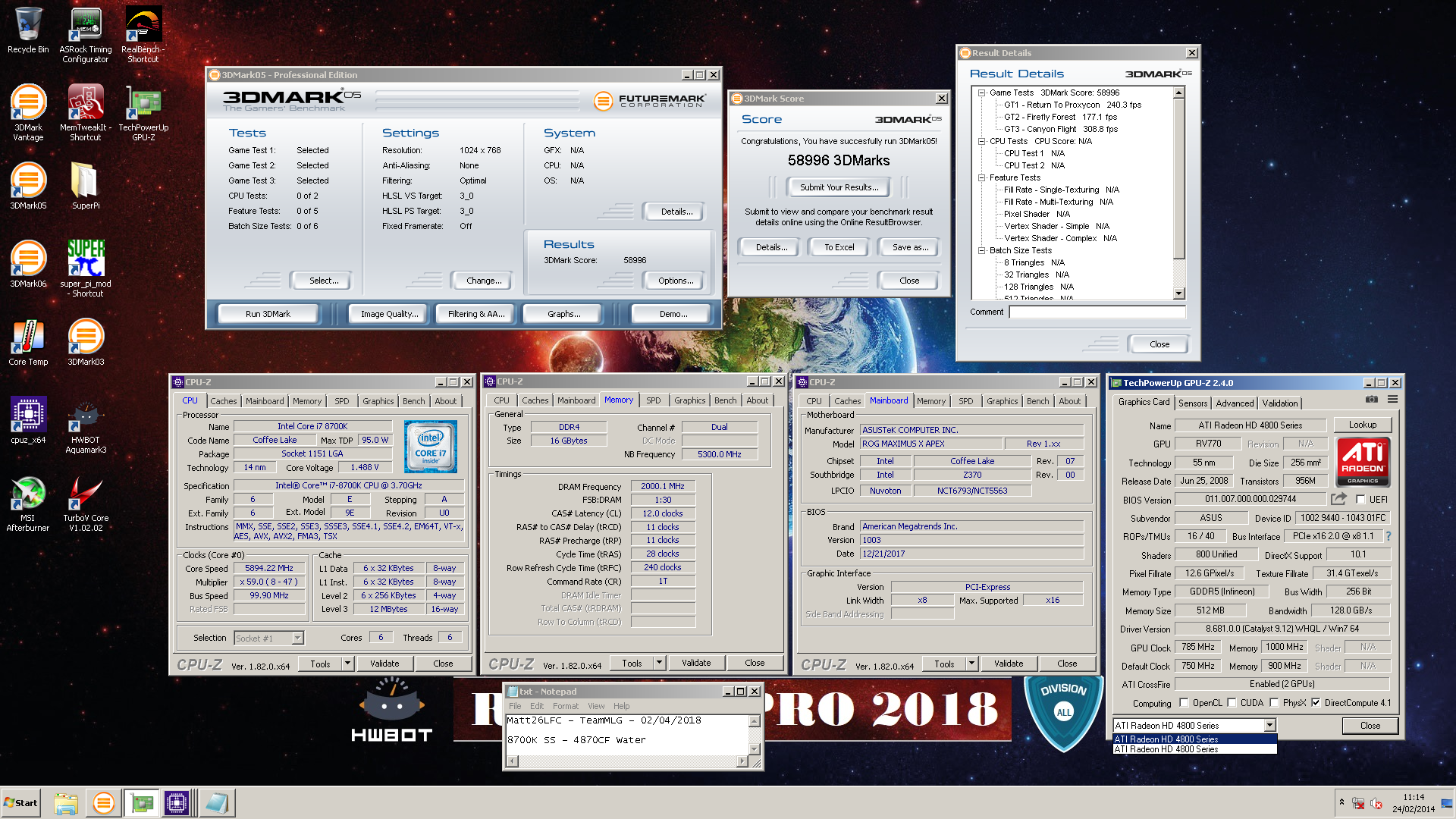Click Notepad horizontal scrollbar
Image resolution: width=1456 pixels, height=819 pixels.
[x=626, y=761]
